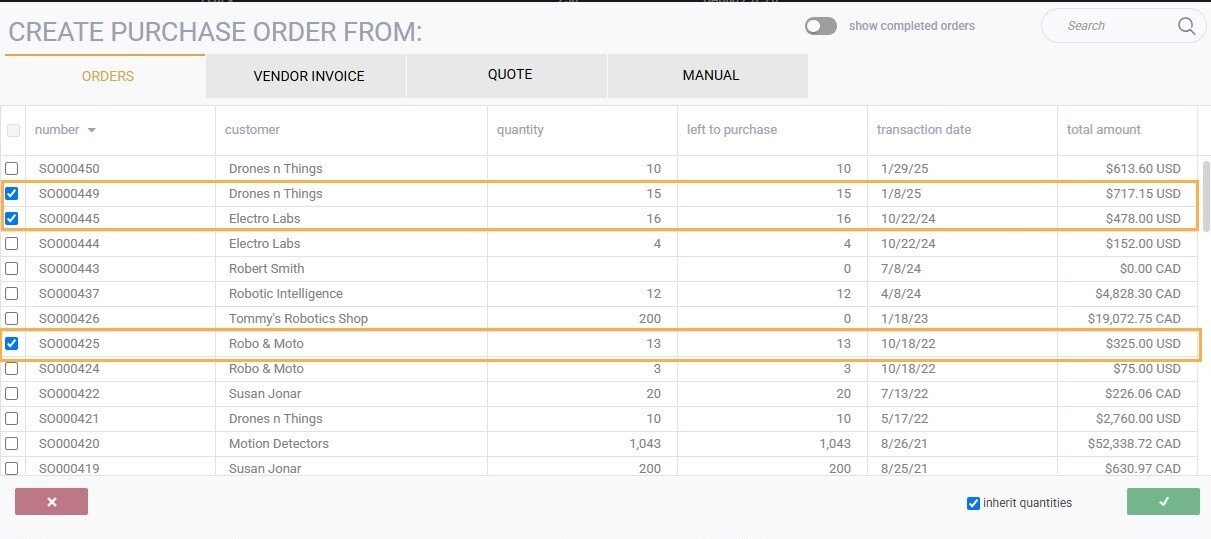Check the box for order SO000426
The width and height of the screenshot is (1211, 539).
tap(12, 318)
